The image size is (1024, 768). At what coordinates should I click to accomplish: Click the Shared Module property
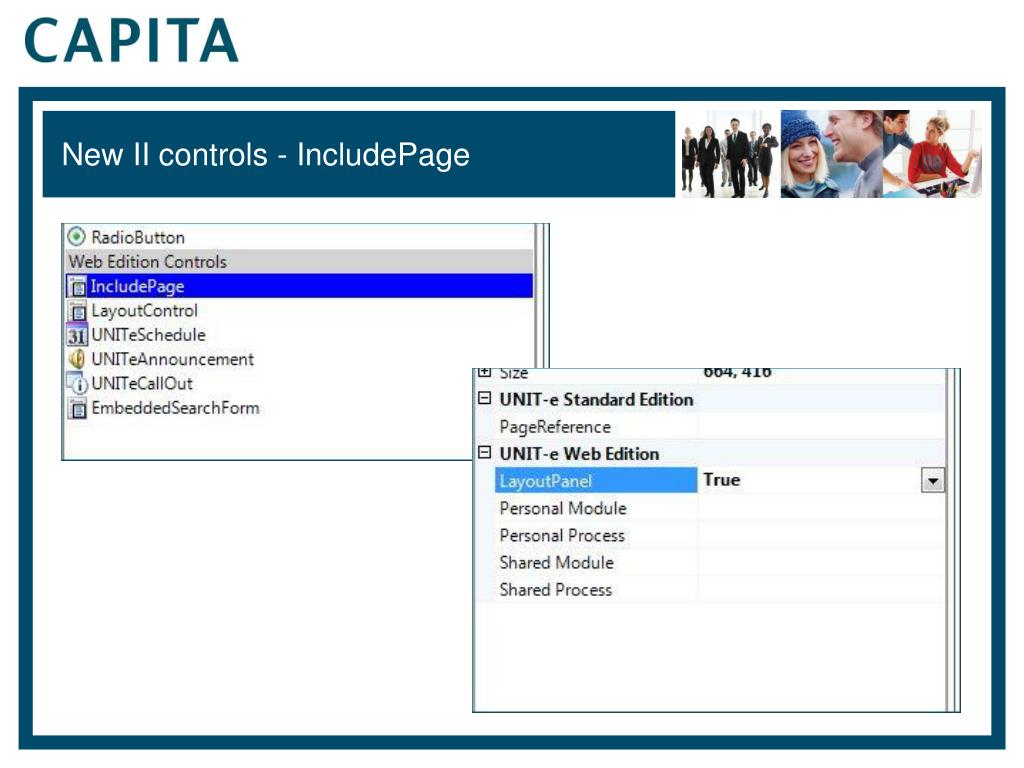point(556,562)
